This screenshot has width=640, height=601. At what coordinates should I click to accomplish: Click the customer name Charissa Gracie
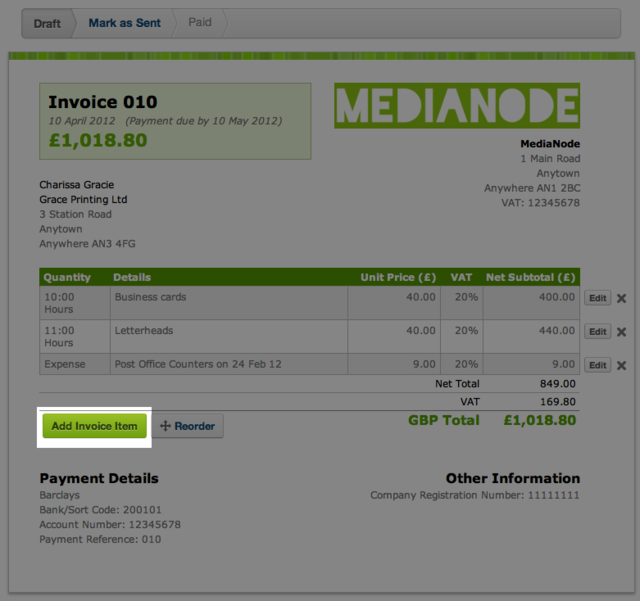(75, 185)
